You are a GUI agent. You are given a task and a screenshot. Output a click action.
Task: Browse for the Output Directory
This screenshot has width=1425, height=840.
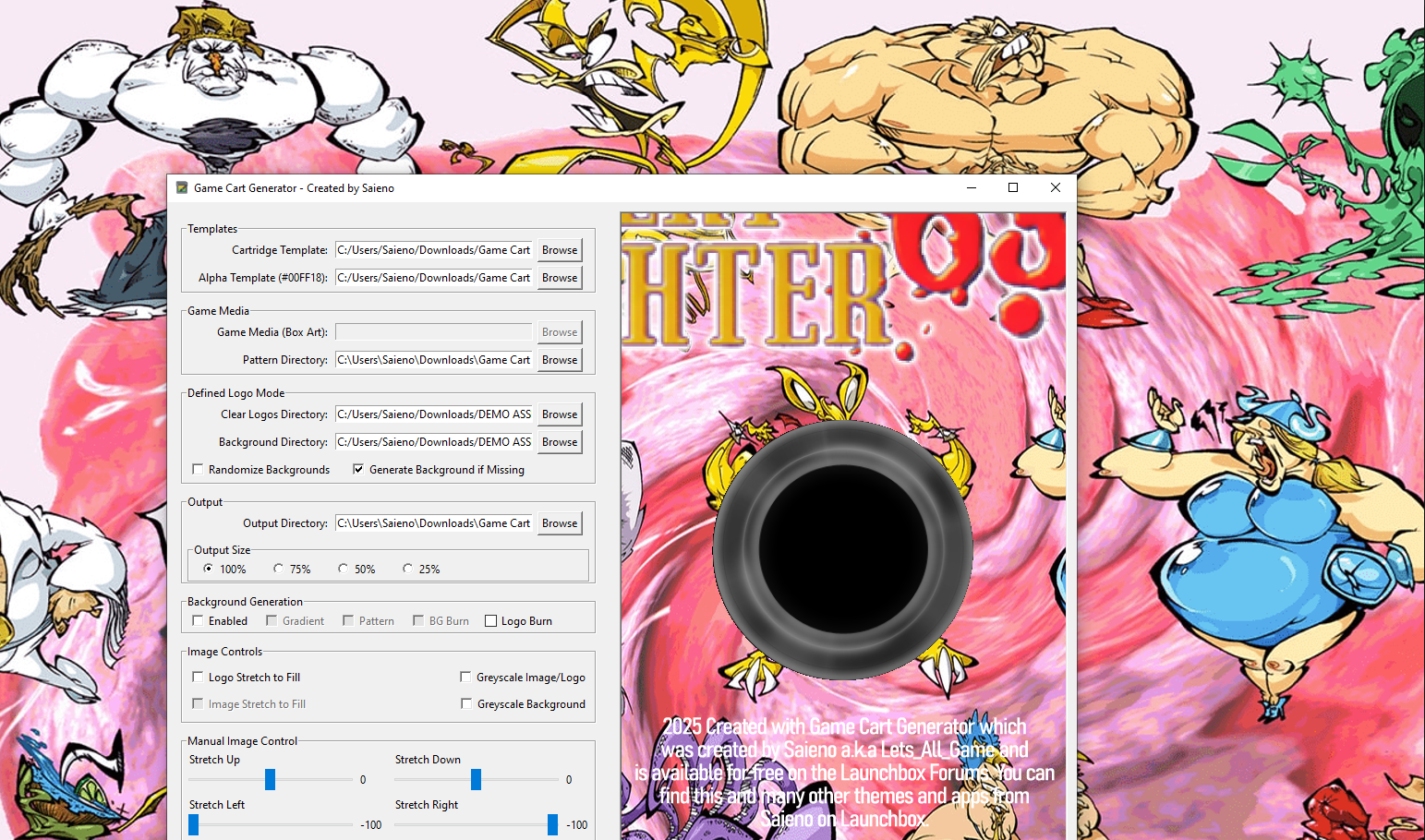click(560, 523)
